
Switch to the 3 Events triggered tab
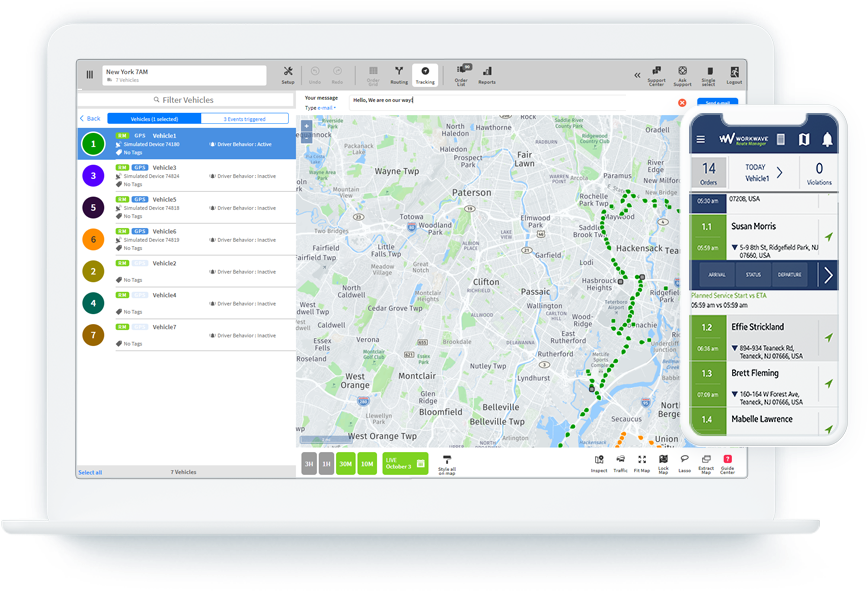243,118
